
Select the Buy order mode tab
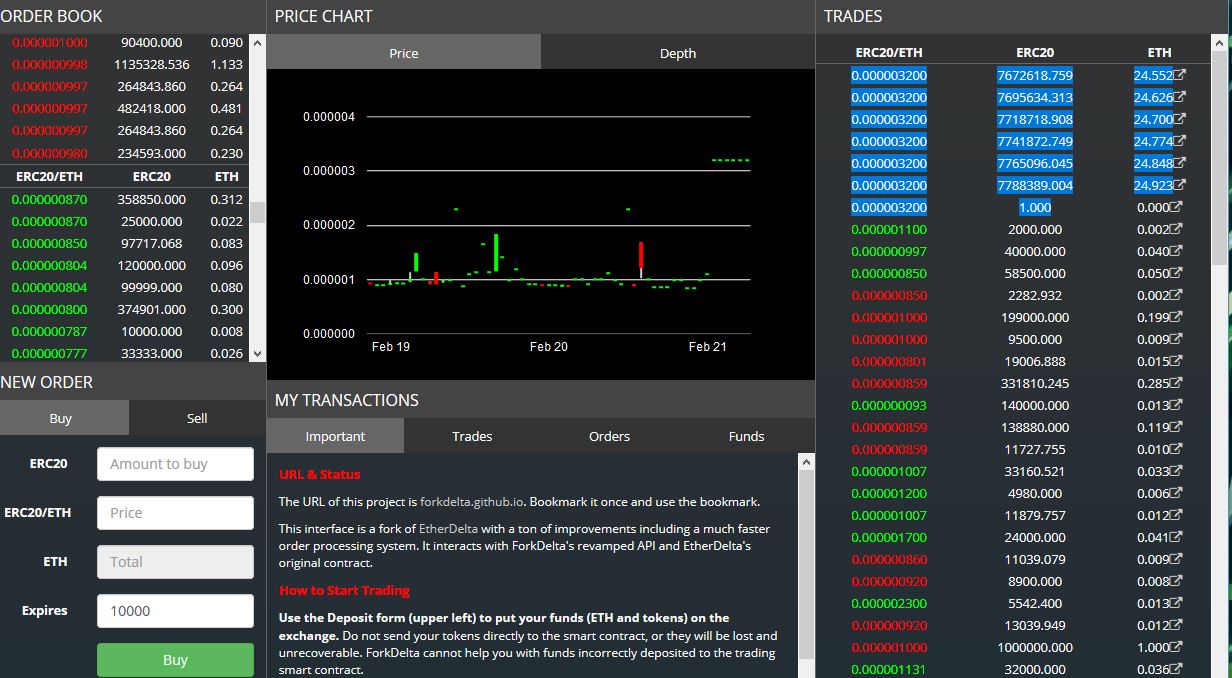point(61,418)
